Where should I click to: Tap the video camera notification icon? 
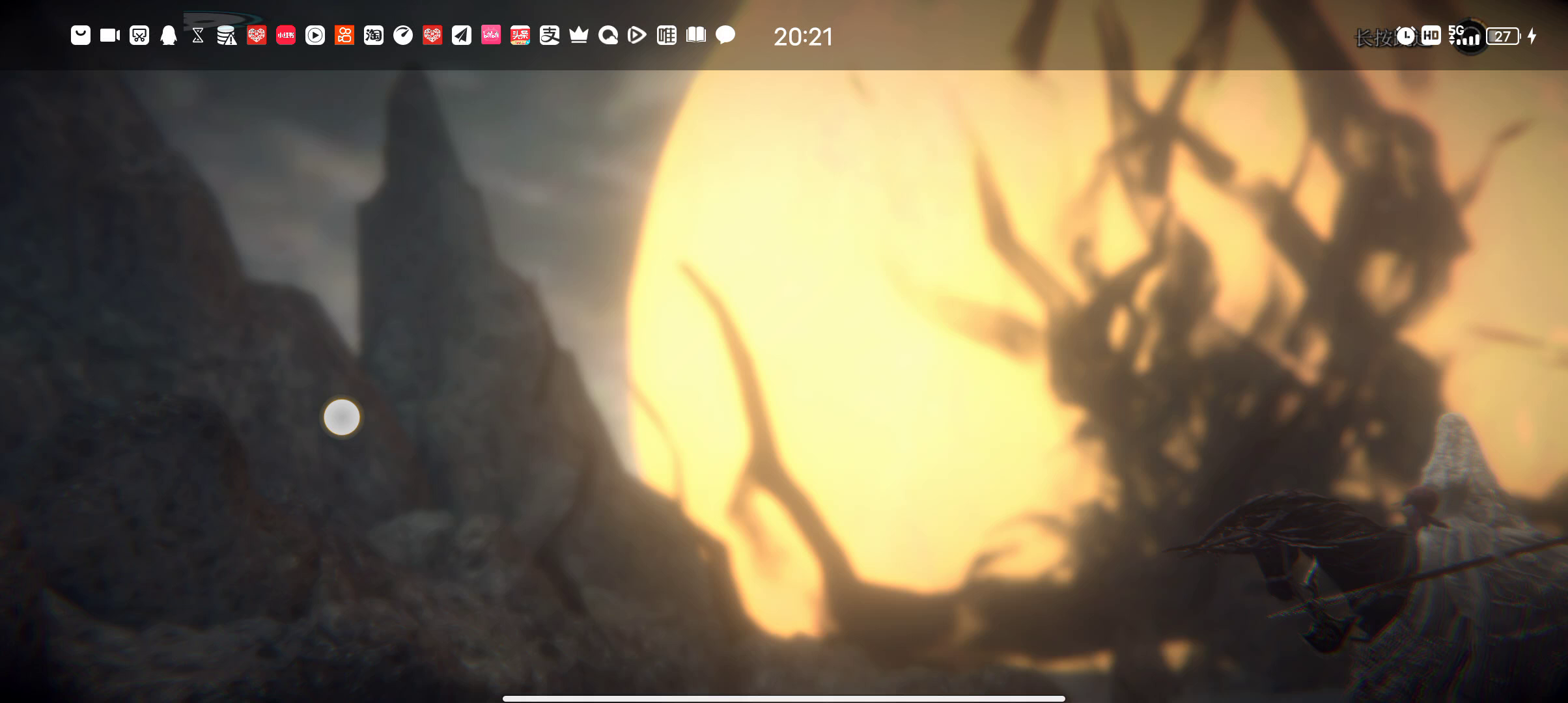point(110,36)
